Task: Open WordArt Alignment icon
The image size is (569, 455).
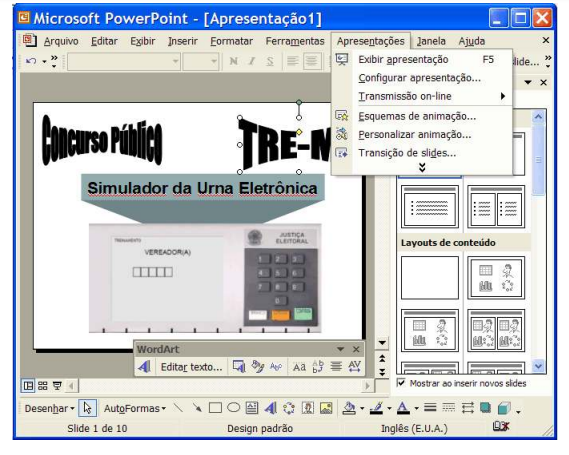Action: 336,367
